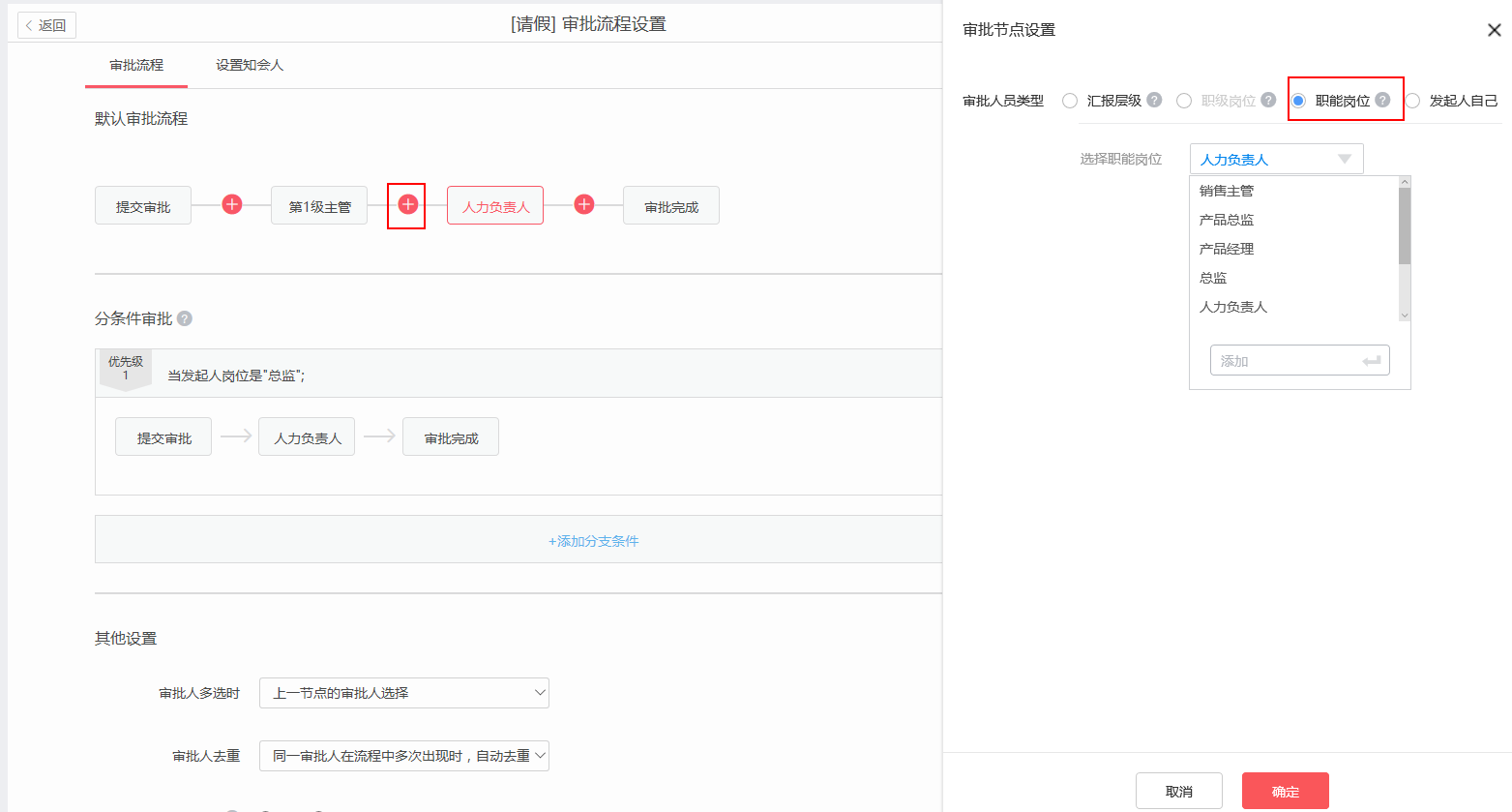Open the 选择职能岗位 dropdown
The height and width of the screenshot is (812, 1512).
click(x=1276, y=159)
